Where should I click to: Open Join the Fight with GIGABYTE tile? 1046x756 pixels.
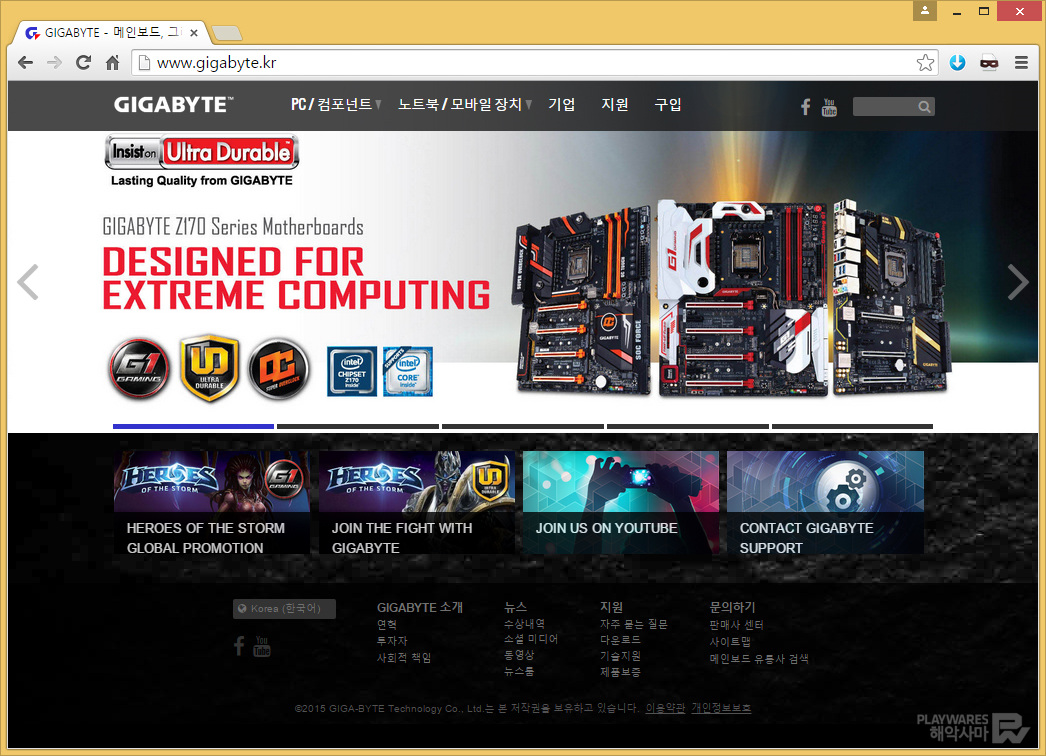pos(416,502)
